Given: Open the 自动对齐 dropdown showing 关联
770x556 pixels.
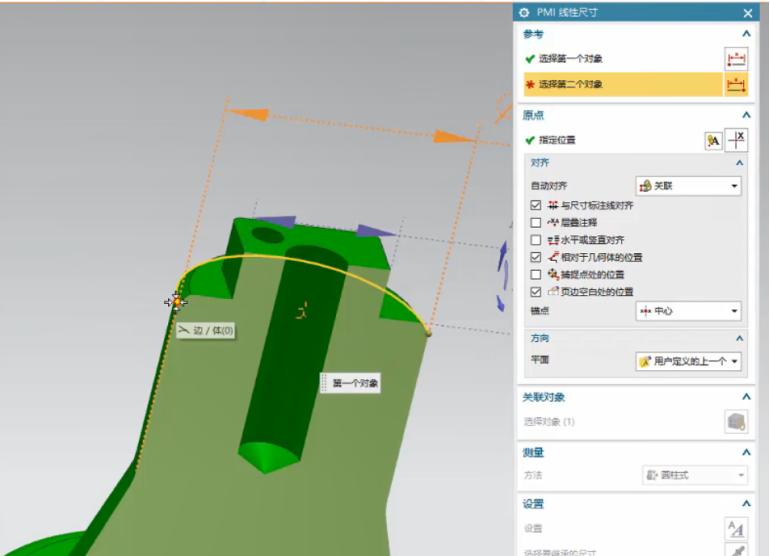Looking at the screenshot, I should pyautogui.click(x=688, y=186).
